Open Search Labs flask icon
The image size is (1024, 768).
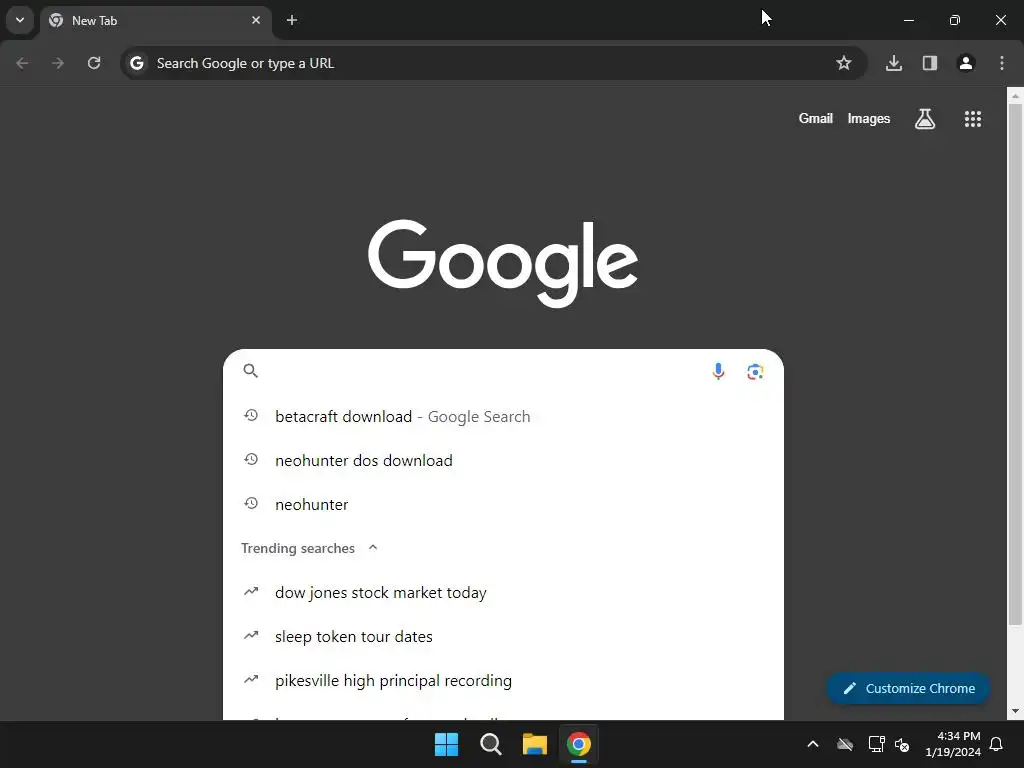[925, 119]
